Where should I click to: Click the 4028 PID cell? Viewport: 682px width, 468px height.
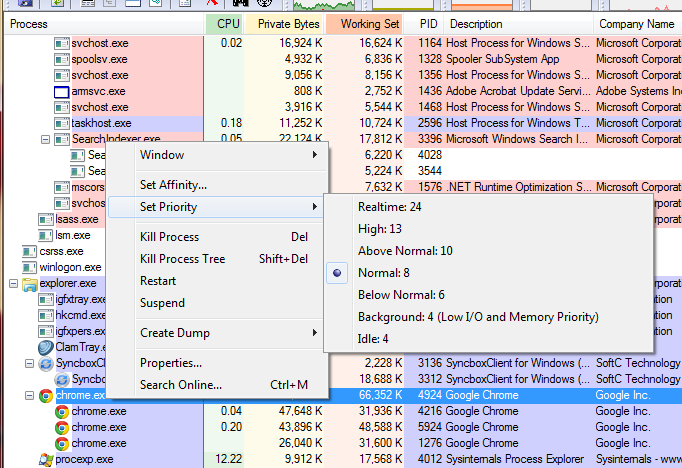pos(430,155)
